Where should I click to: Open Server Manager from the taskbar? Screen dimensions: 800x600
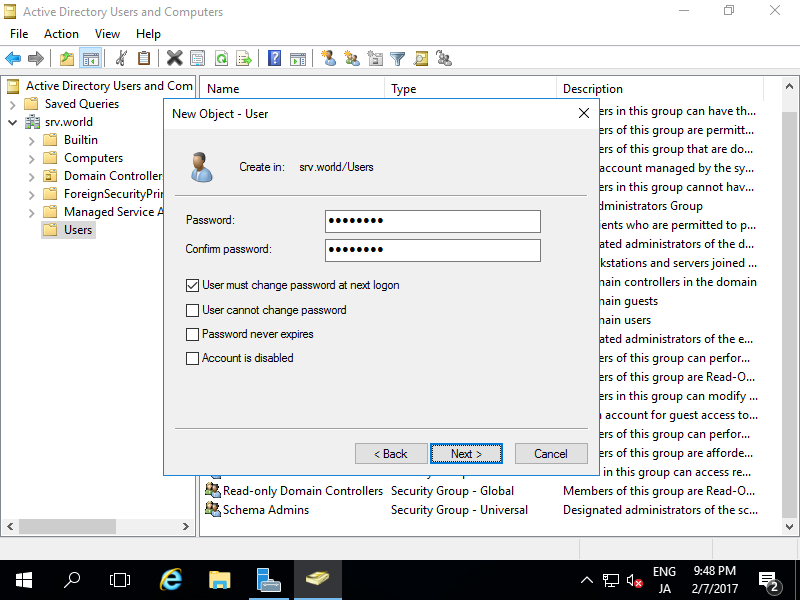coord(268,580)
